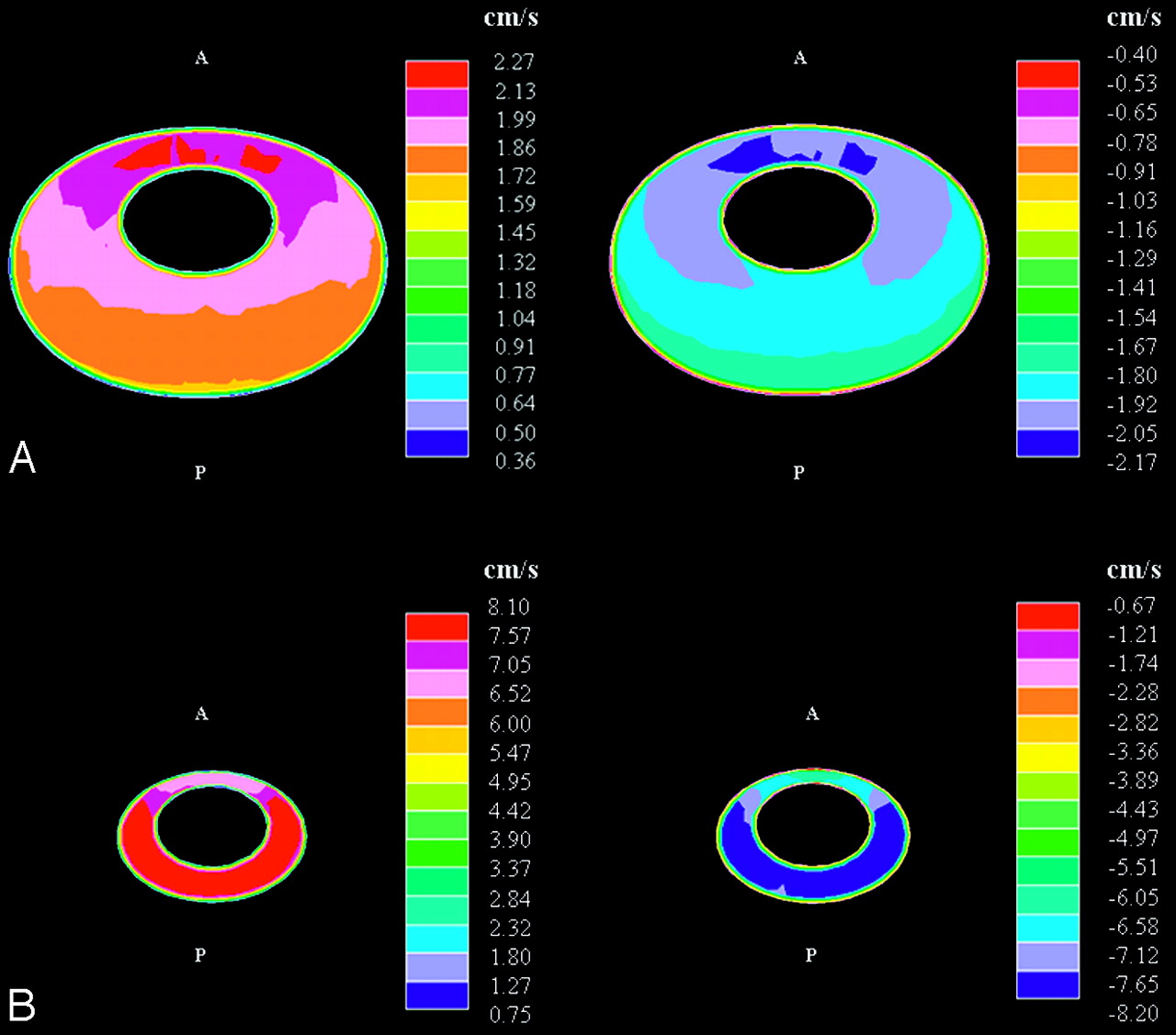The width and height of the screenshot is (1176, 1035).
Task: Click the -3.36 legend value
Action: click(1132, 751)
